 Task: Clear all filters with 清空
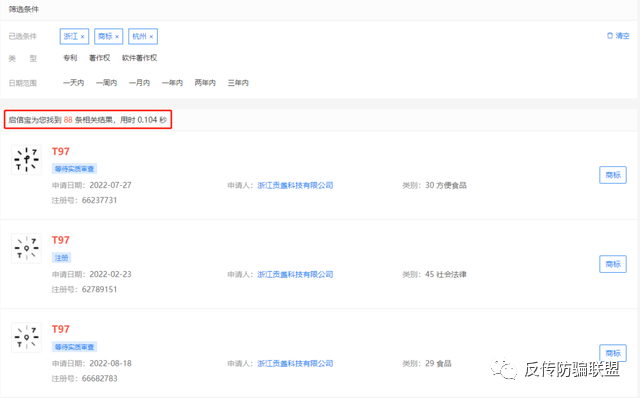click(618, 36)
